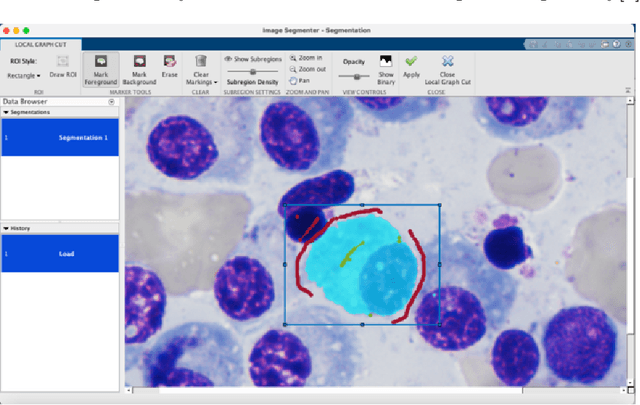
Task: Click Zoom in tool
Action: [x=306, y=58]
